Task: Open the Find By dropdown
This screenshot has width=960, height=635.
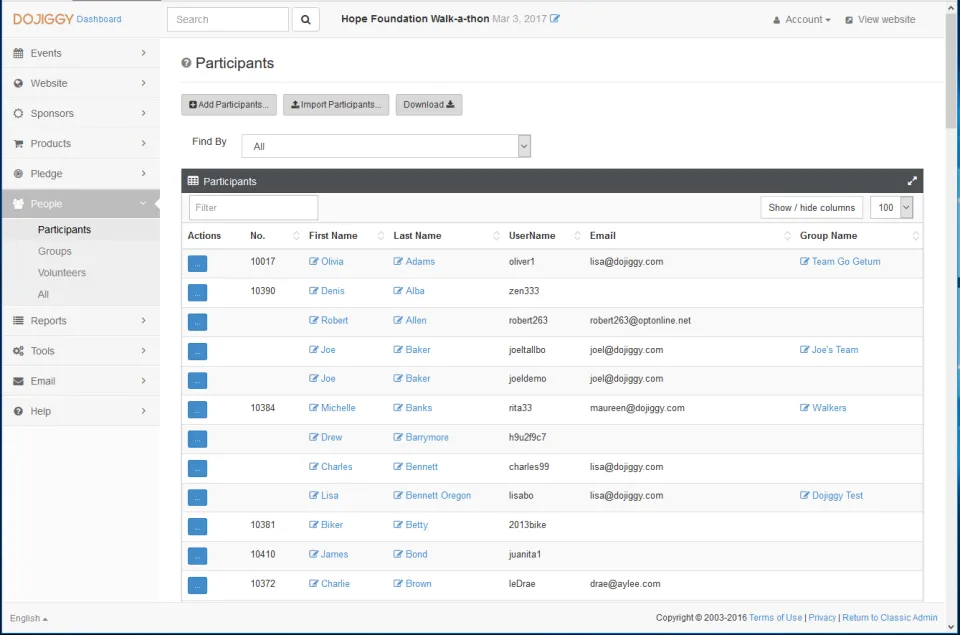Action: [386, 146]
